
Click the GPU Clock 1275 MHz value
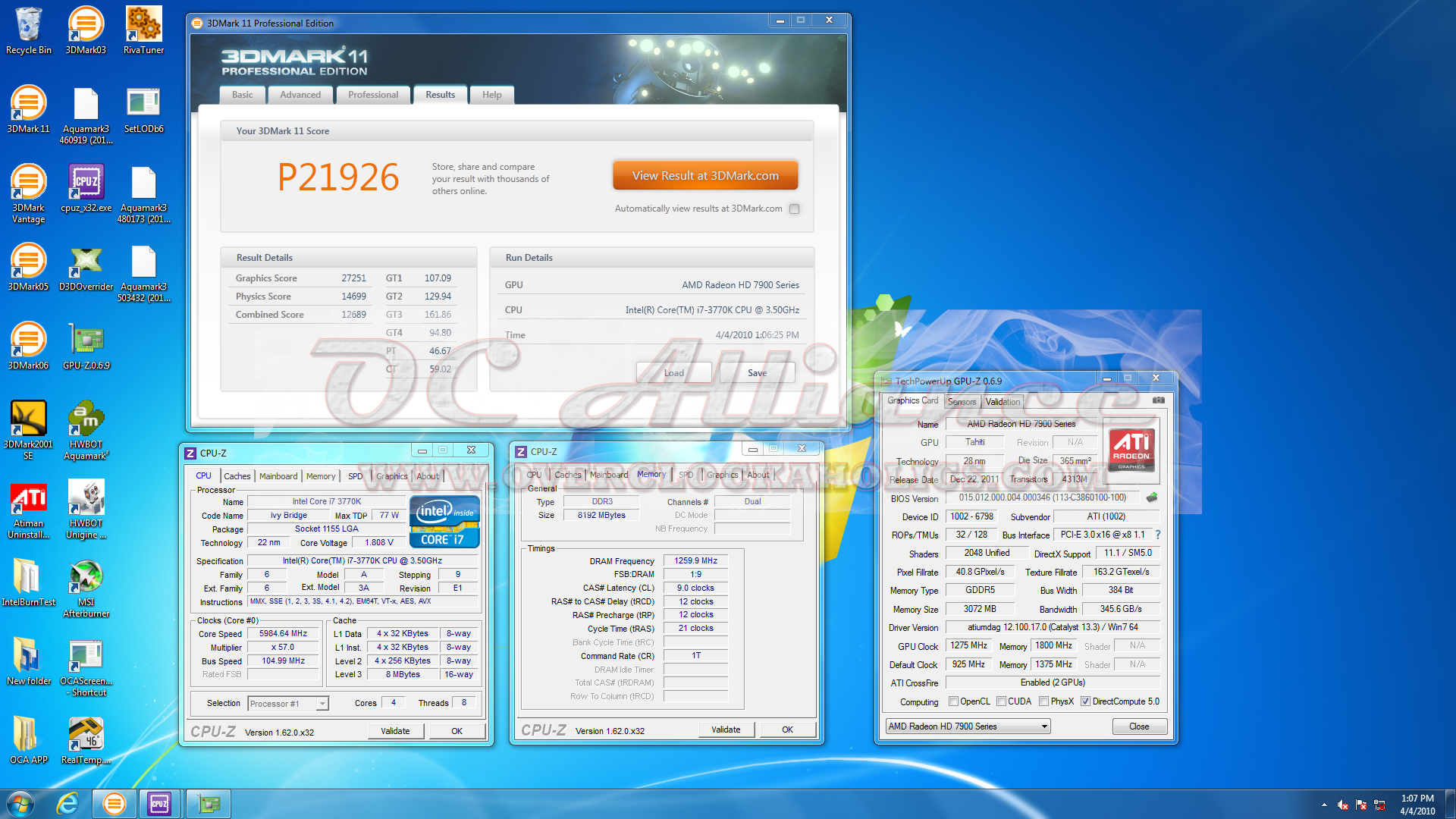[x=969, y=645]
